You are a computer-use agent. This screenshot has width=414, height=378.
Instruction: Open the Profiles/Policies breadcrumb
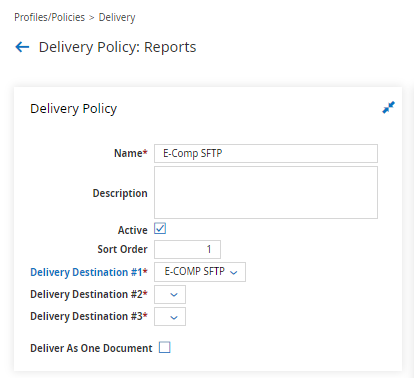49,17
